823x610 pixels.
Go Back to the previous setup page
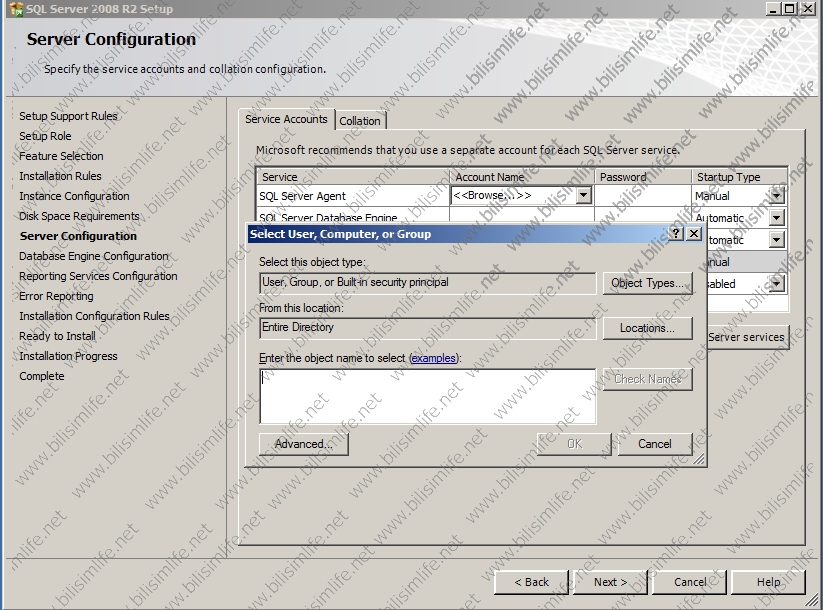pos(531,582)
